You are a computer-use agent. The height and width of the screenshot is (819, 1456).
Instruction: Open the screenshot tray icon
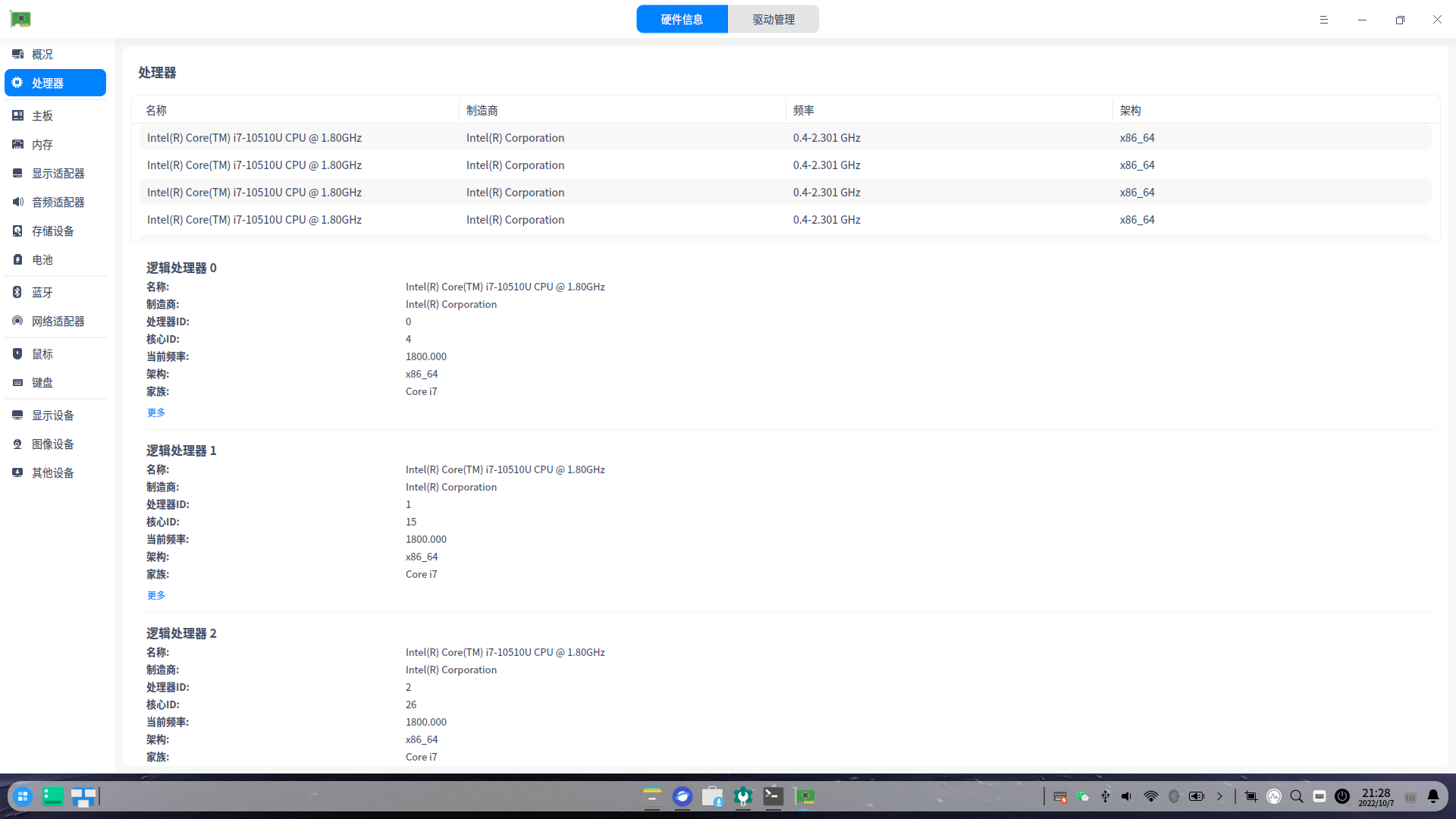(1251, 796)
